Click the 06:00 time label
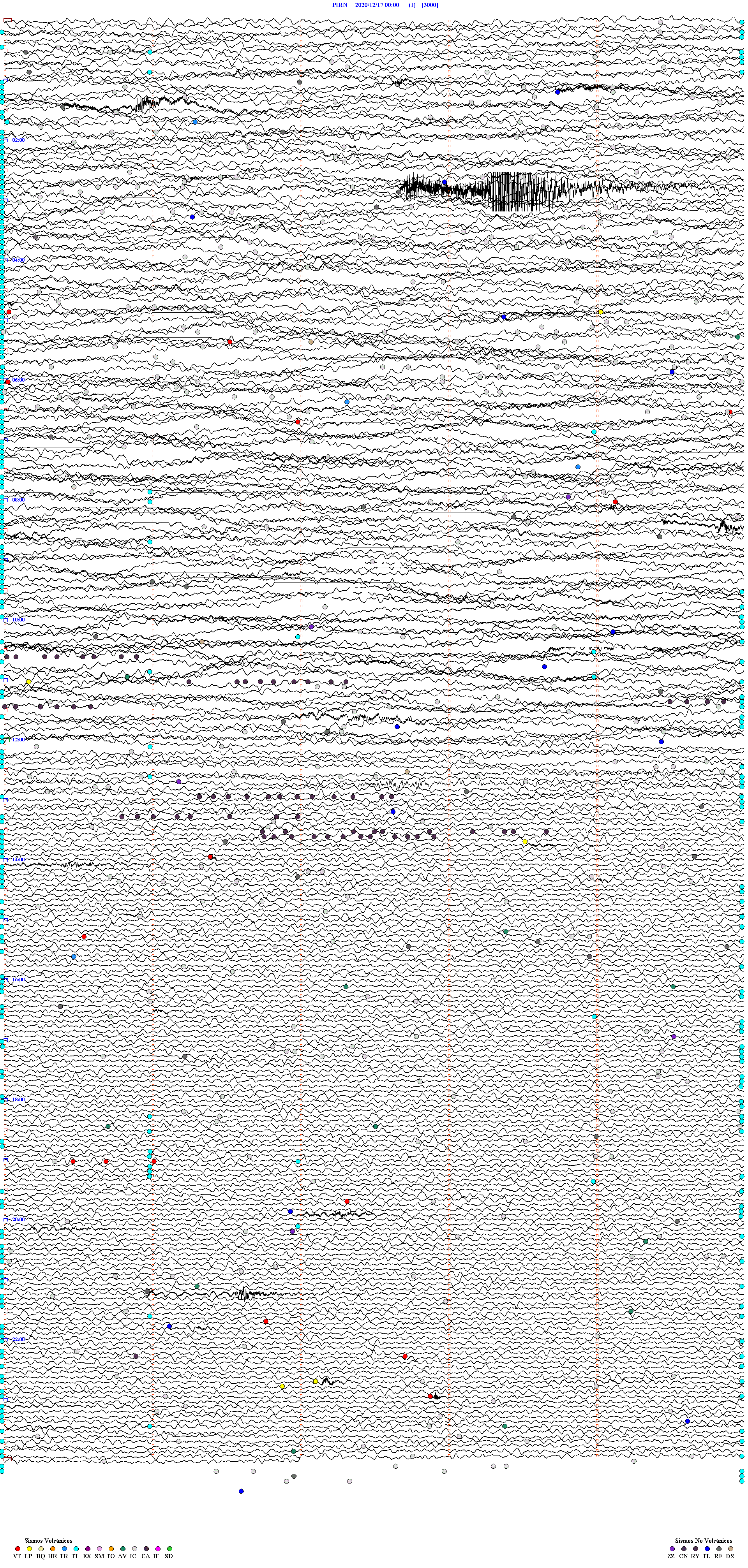Screen dimensions: 748x1568 (x=18, y=380)
